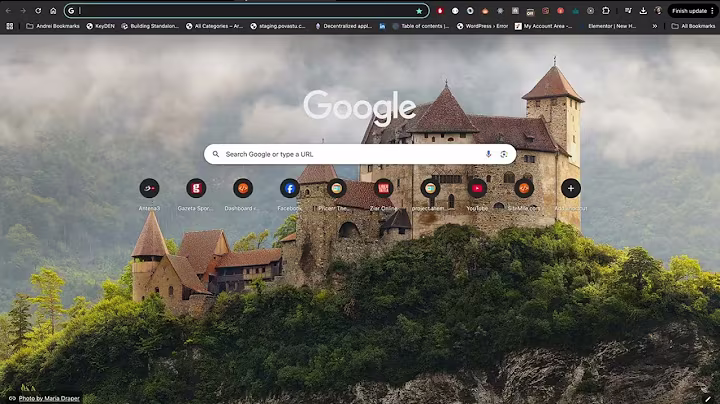
Task: Open the All Categories – Ar... bookmark
Action: tap(214, 26)
